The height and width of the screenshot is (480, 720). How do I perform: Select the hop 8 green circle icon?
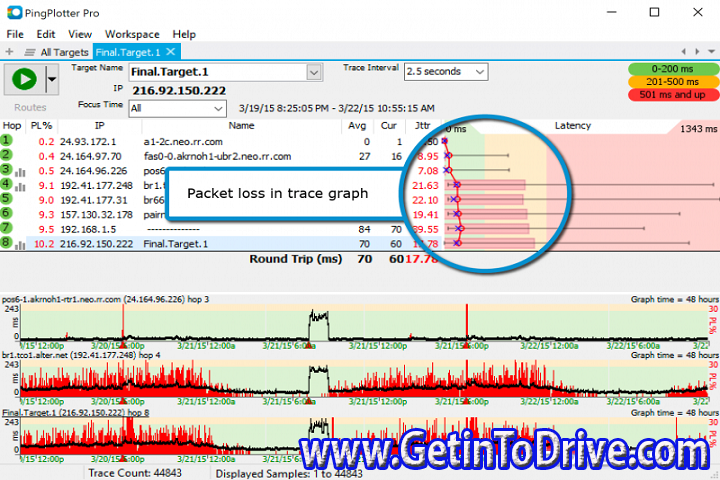[6, 243]
